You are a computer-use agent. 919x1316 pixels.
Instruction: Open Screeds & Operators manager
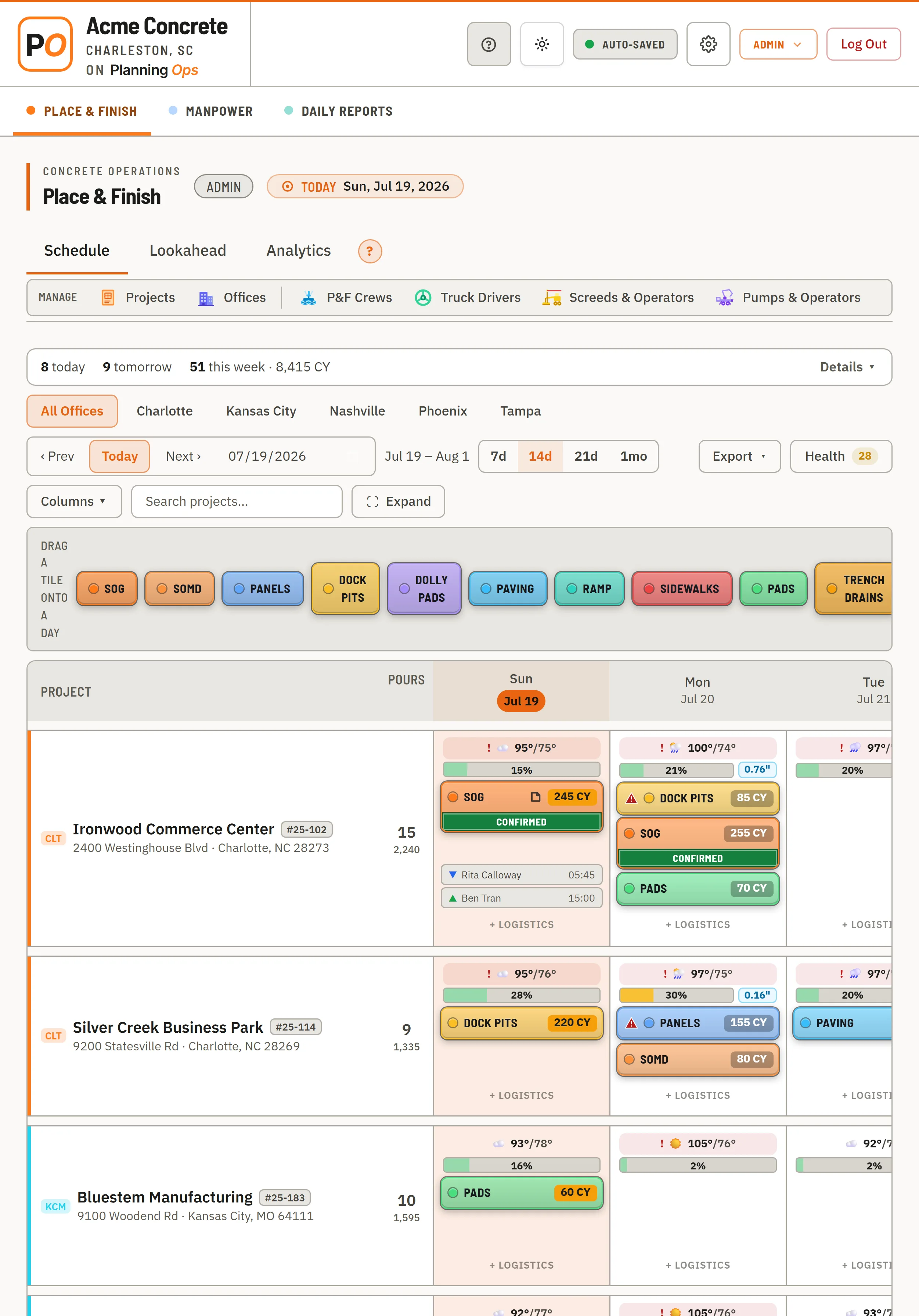coord(618,298)
